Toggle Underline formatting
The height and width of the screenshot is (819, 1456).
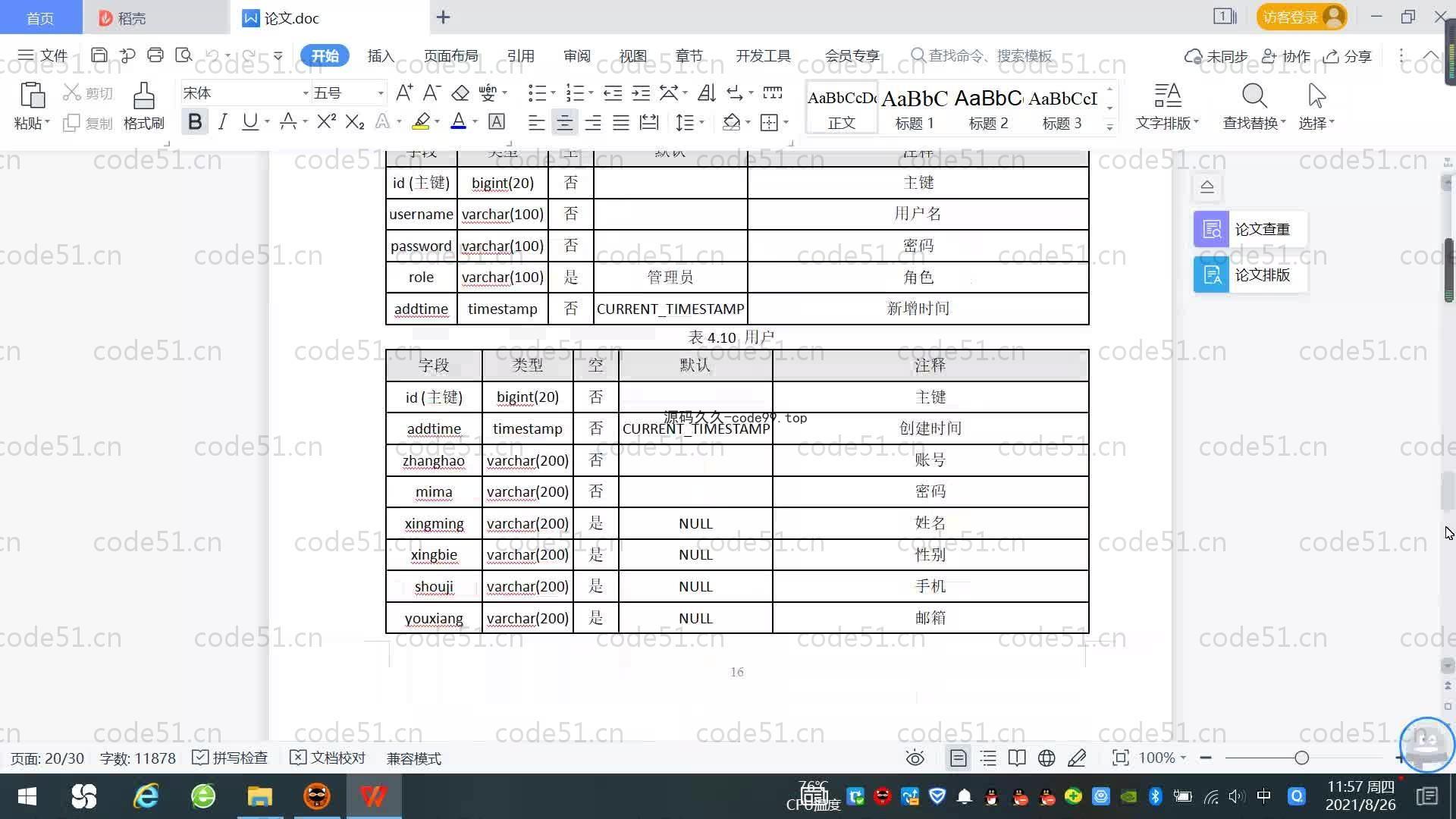coord(249,122)
